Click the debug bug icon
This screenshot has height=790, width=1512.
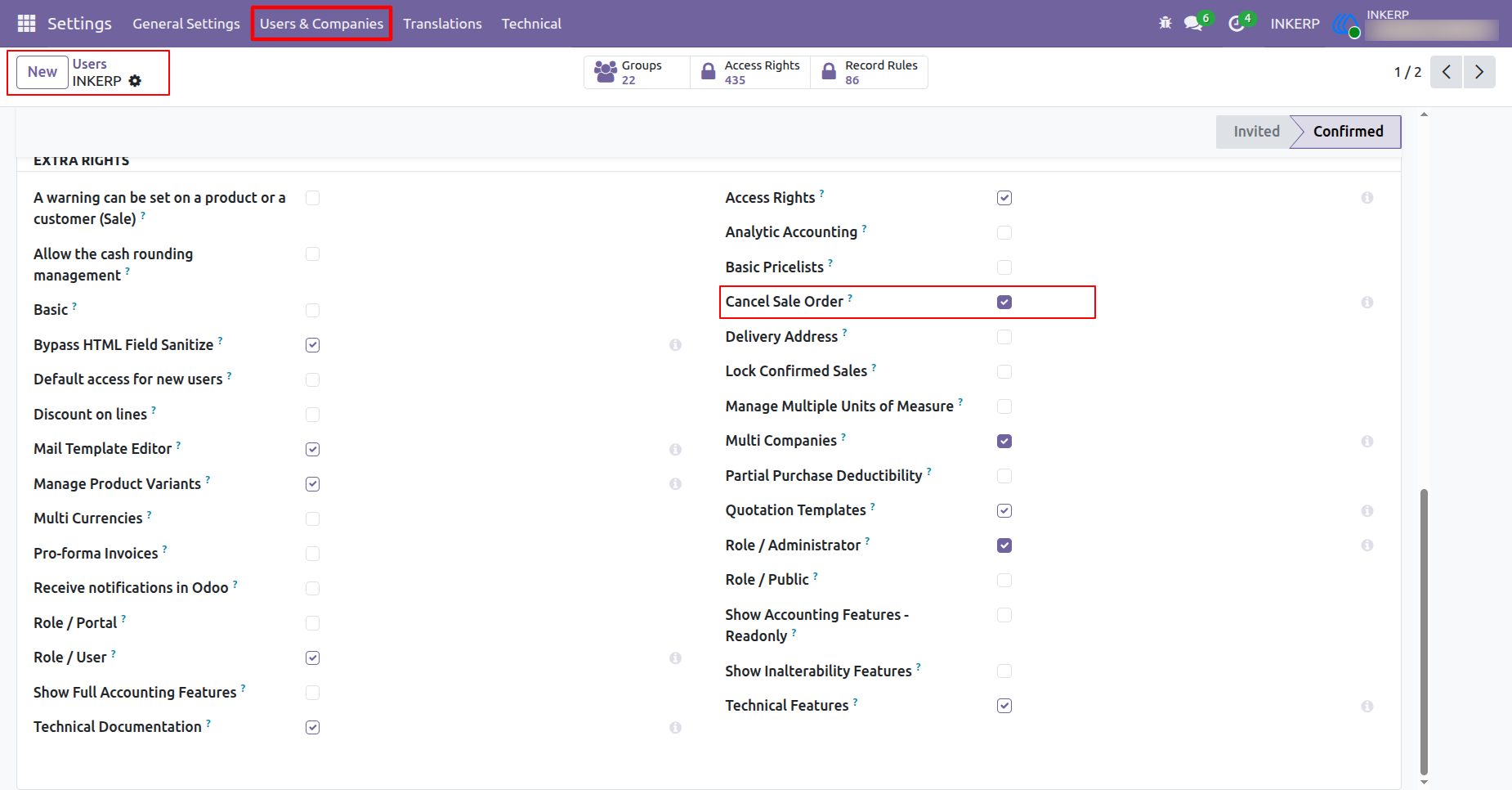[x=1165, y=23]
